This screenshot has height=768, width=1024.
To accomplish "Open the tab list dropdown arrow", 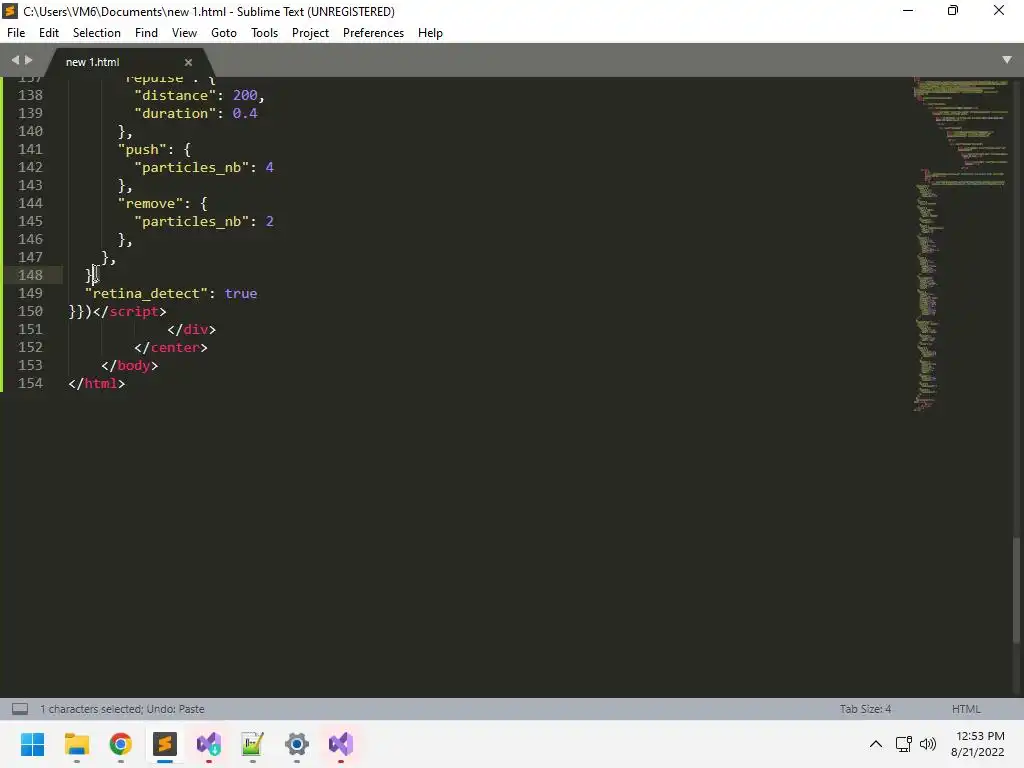I will click(x=1007, y=59).
